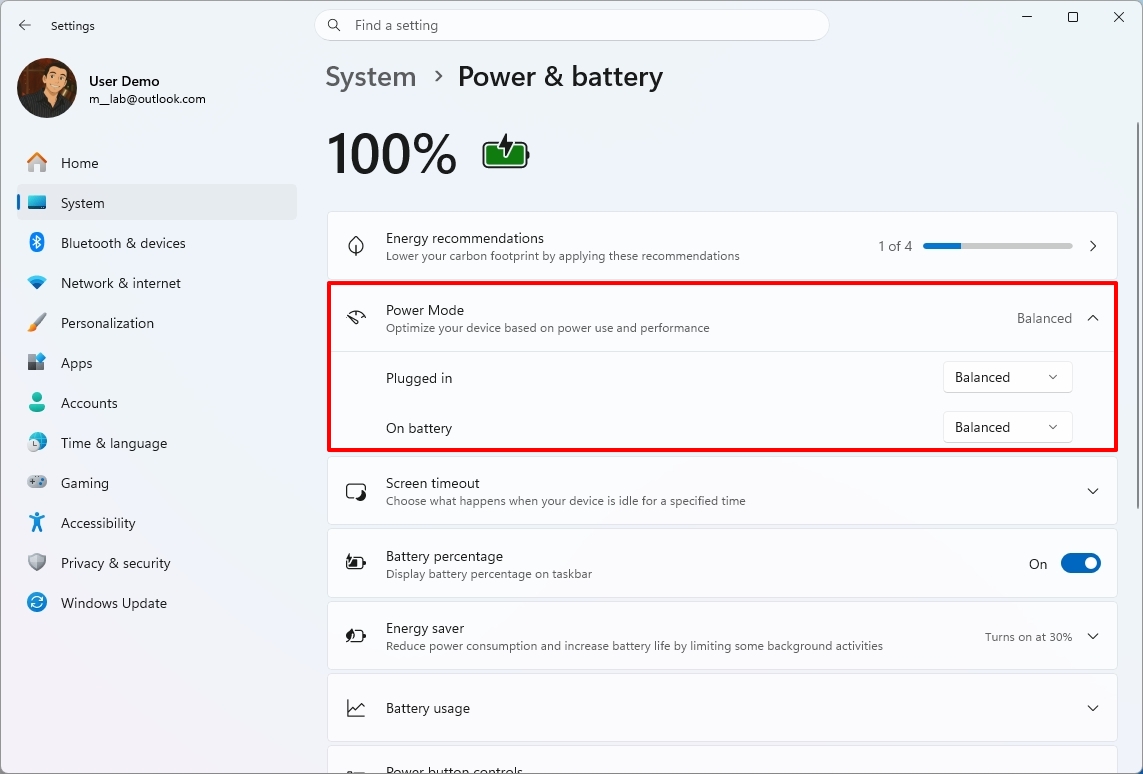
Task: Click the Gaming controller icon
Action: (36, 482)
